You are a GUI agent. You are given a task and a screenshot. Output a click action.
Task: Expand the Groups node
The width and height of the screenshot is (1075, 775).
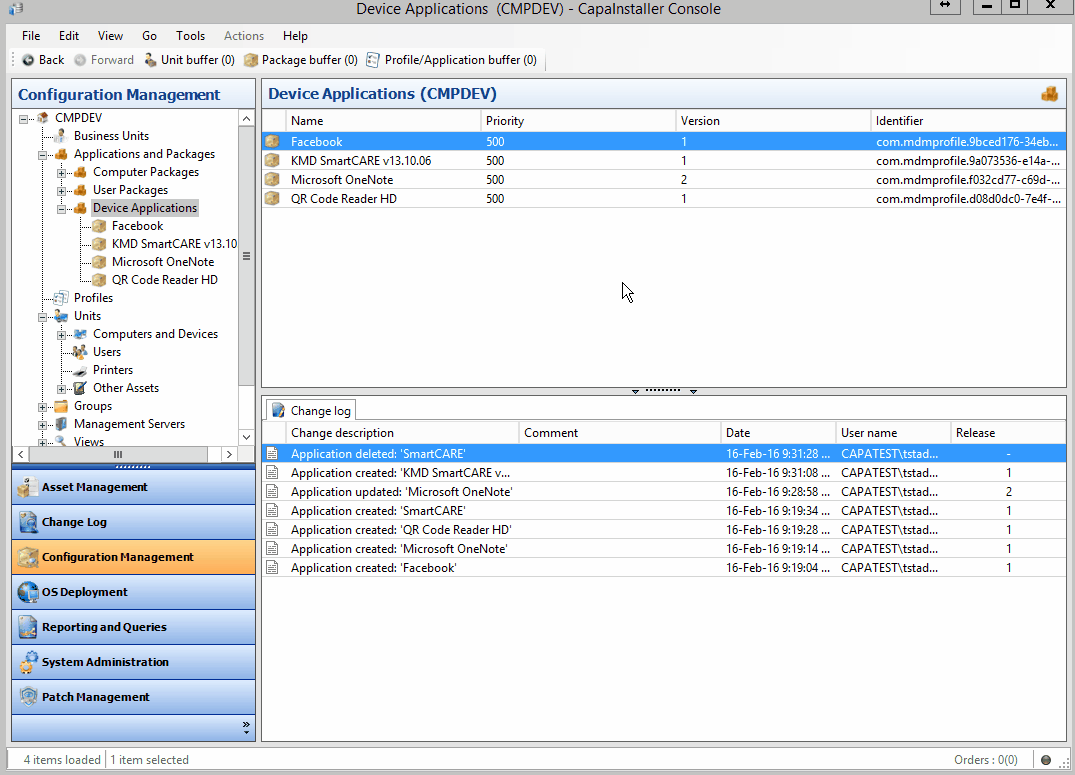pyautogui.click(x=43, y=407)
